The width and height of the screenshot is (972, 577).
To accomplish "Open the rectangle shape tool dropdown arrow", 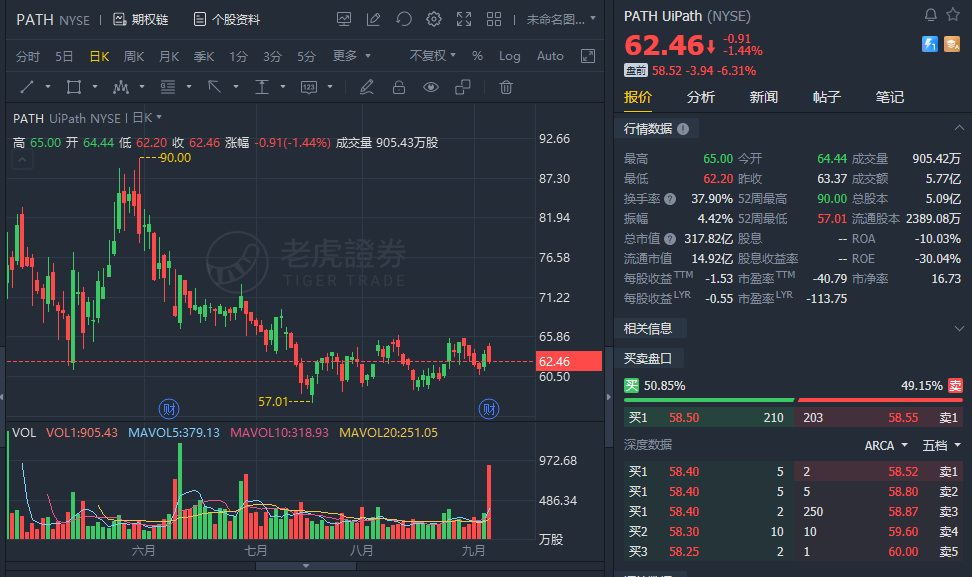I will (95, 87).
